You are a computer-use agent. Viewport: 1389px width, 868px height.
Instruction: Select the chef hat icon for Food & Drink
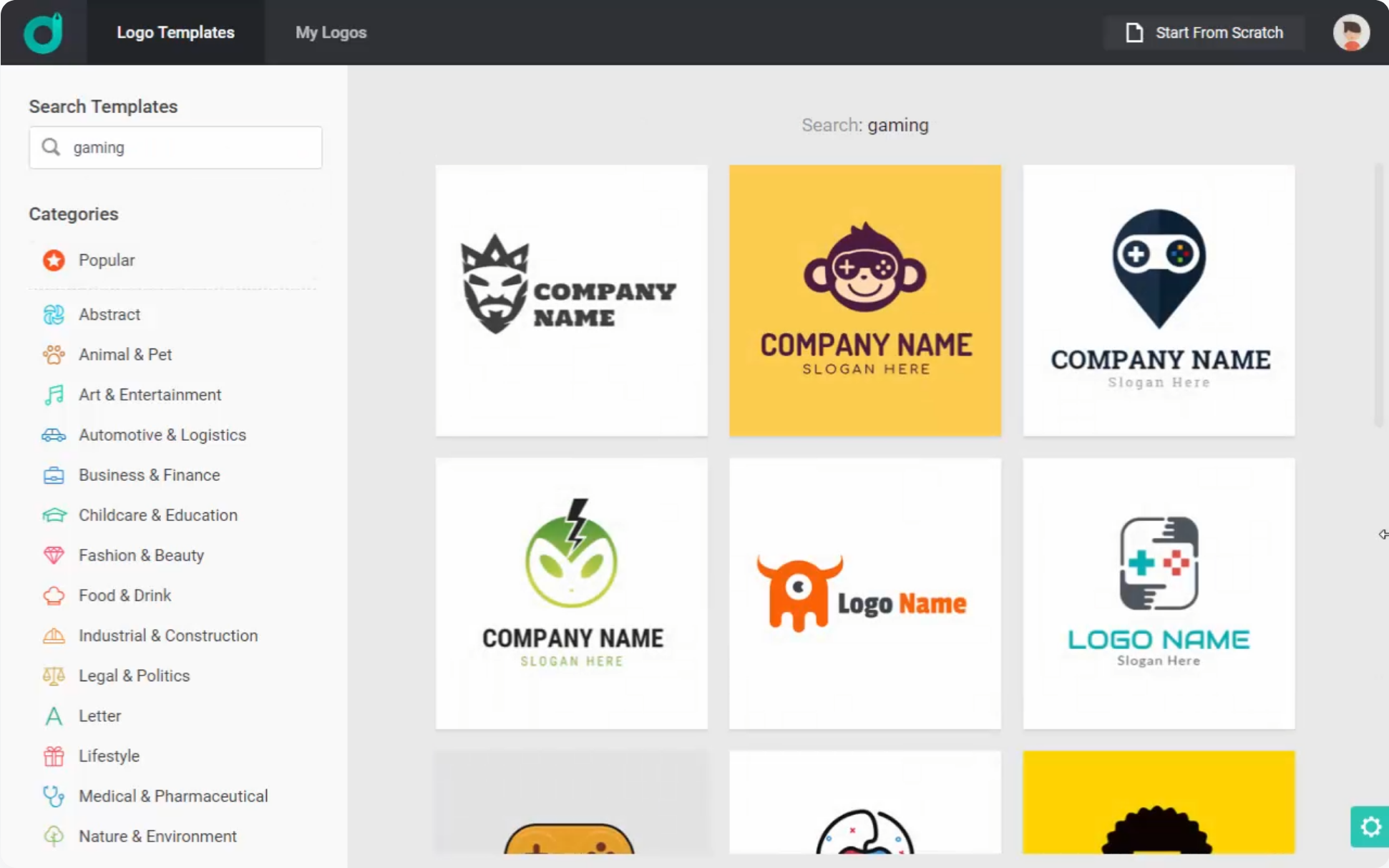(54, 595)
